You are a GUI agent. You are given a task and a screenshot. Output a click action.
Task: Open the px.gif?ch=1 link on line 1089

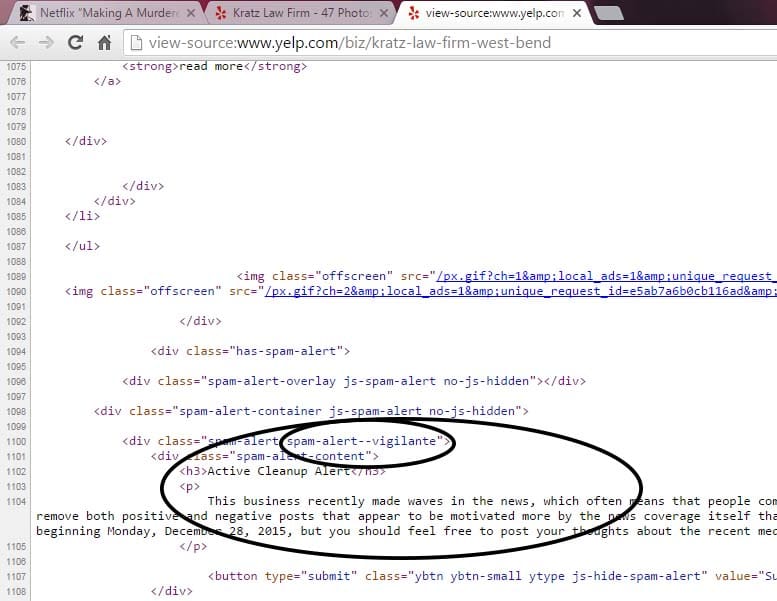[x=606, y=276]
